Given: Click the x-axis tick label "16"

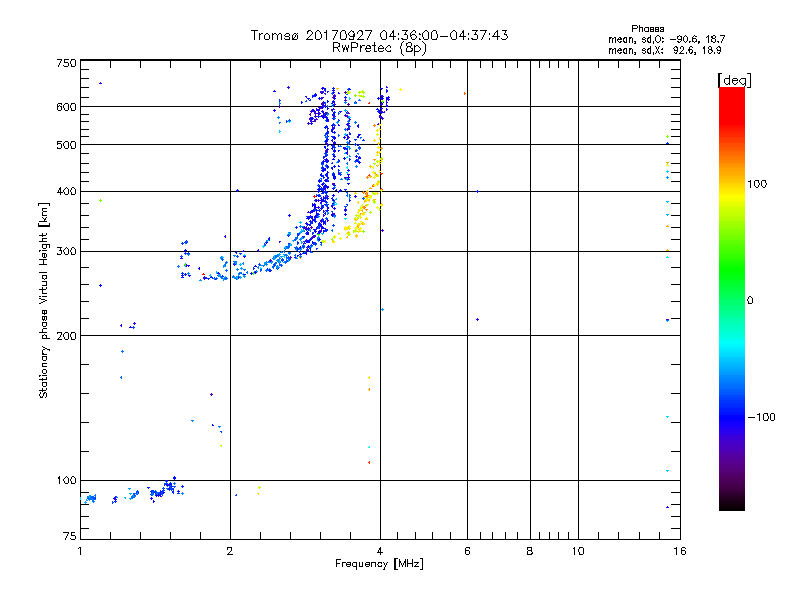Looking at the screenshot, I should click(x=680, y=551).
